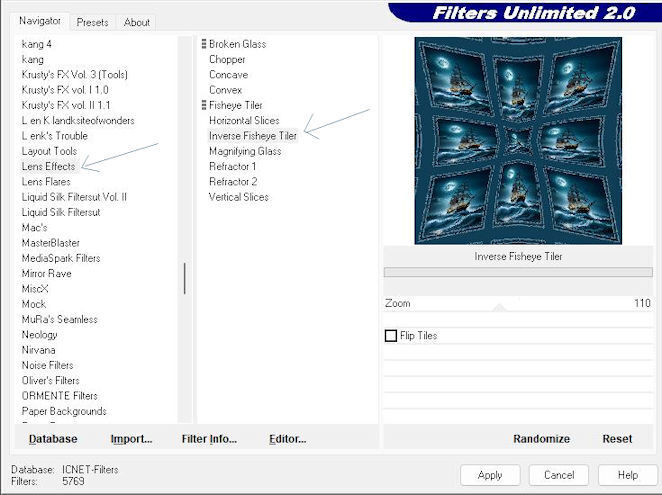This screenshot has width=662, height=495.
Task: Click the Fisheye Tiler grip icon
Action: coord(204,105)
